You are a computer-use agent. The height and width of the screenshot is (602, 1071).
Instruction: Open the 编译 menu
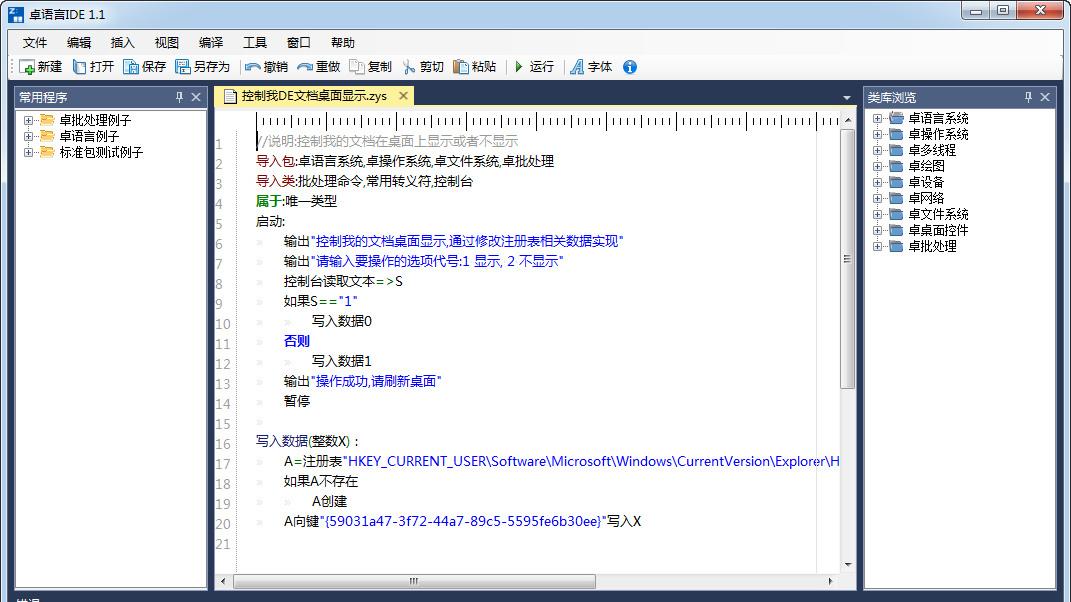[211, 42]
